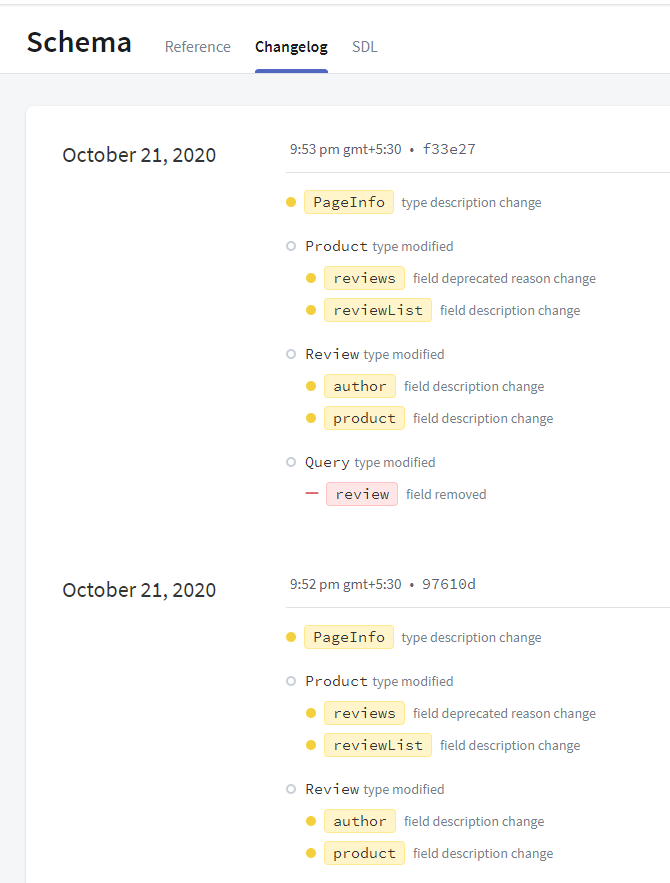Click the red minus icon for removed review field
The image size is (670, 883).
(x=311, y=493)
